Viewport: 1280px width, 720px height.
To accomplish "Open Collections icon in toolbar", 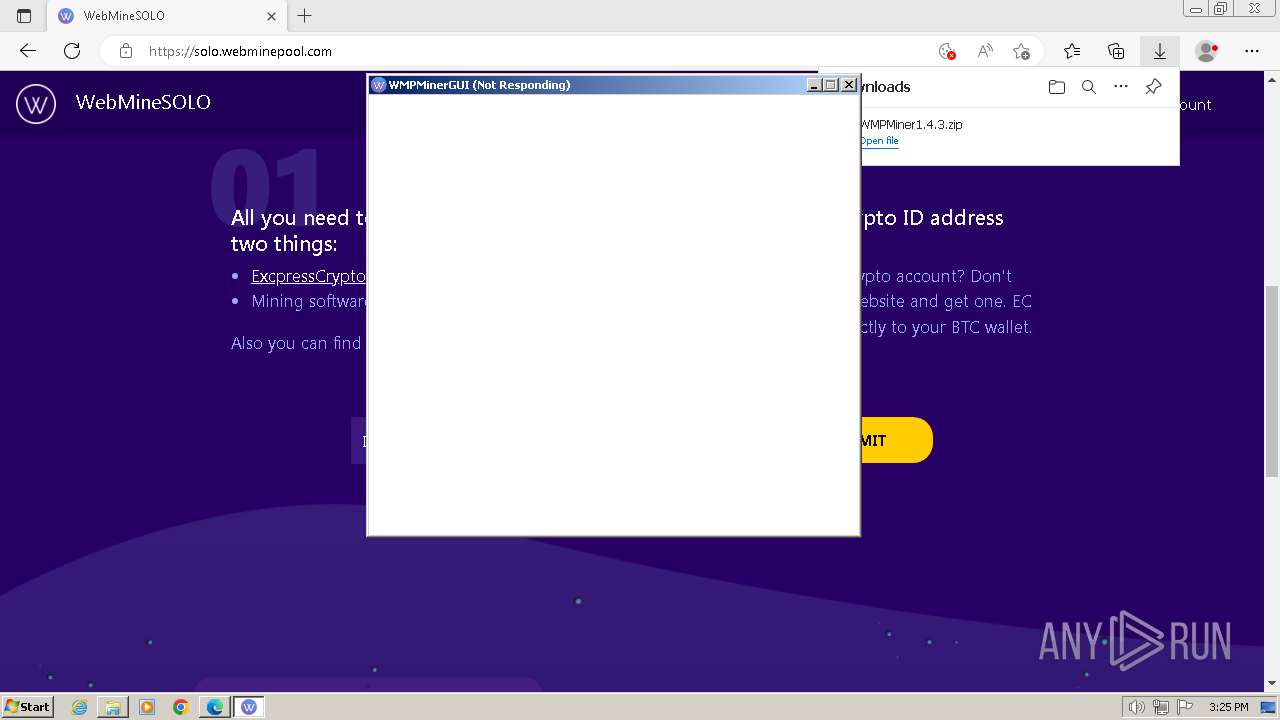I will tap(1116, 51).
